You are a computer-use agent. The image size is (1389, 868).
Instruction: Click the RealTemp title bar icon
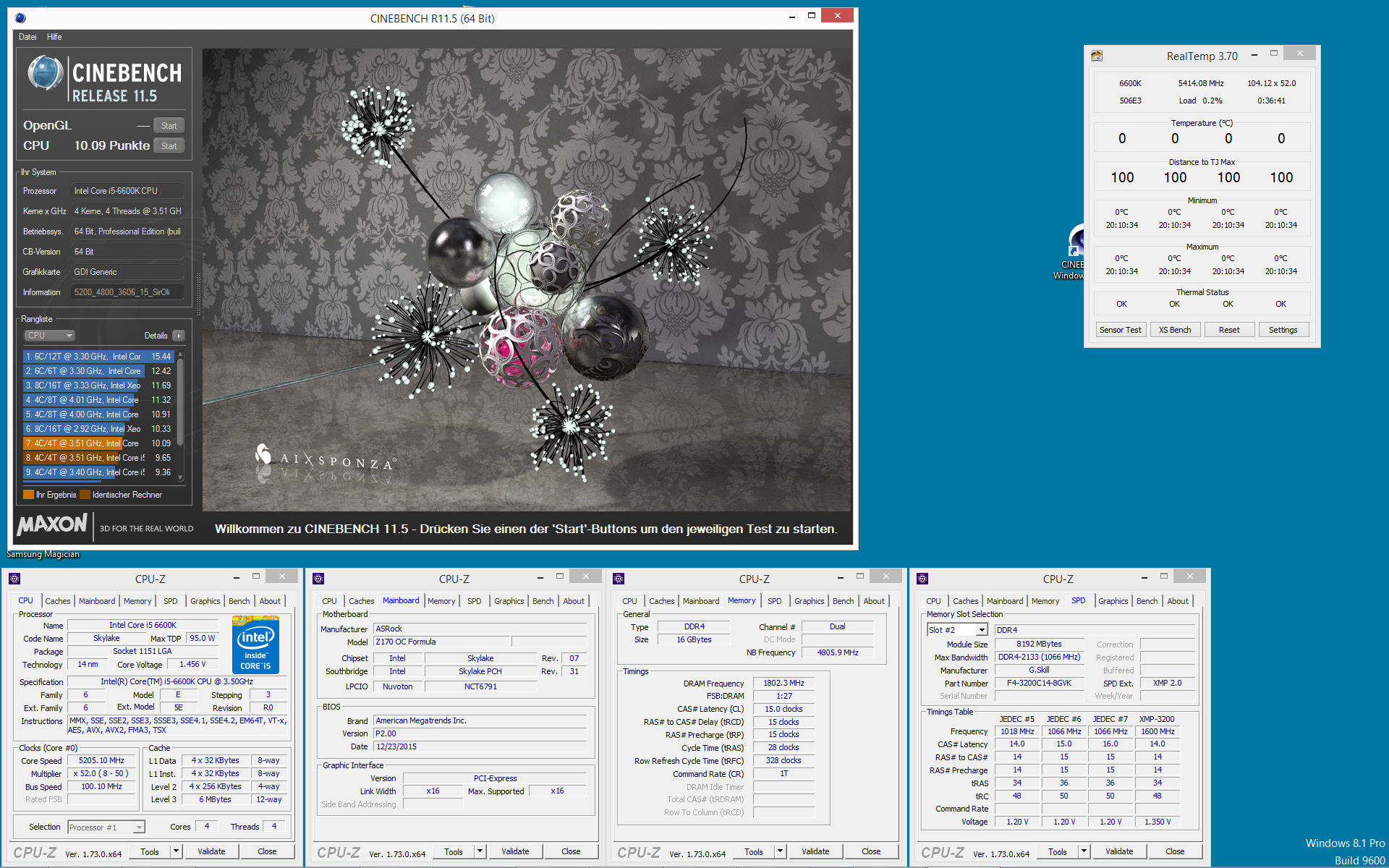tap(1097, 56)
